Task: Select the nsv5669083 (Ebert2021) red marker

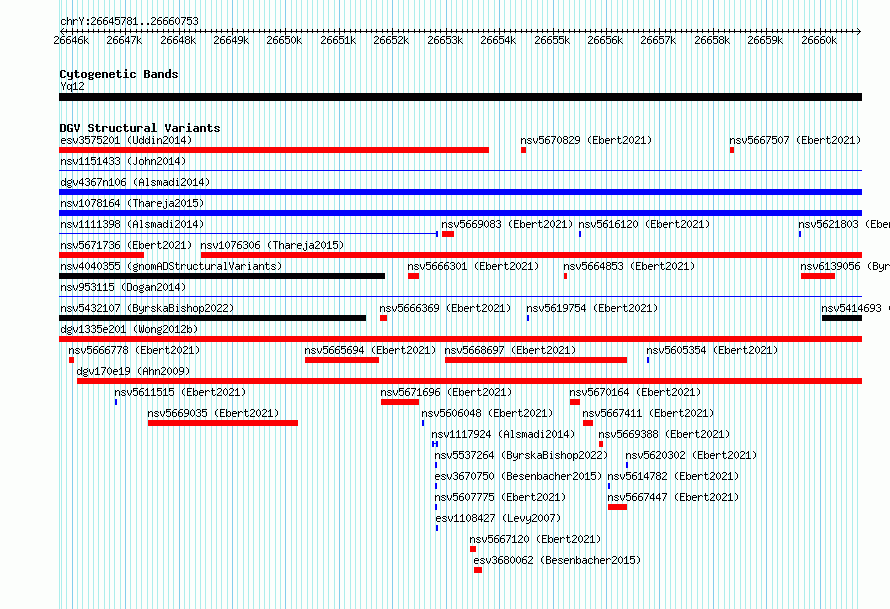Action: click(448, 234)
